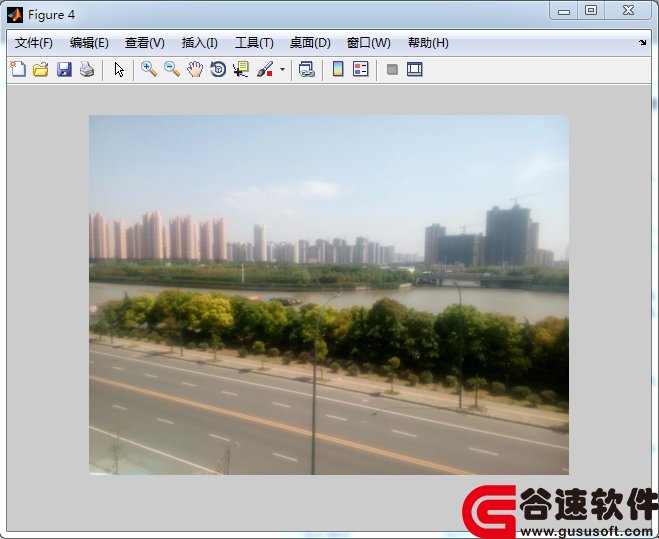This screenshot has height=539, width=659.
Task: Open the 文件(F) menu
Action: click(x=34, y=43)
